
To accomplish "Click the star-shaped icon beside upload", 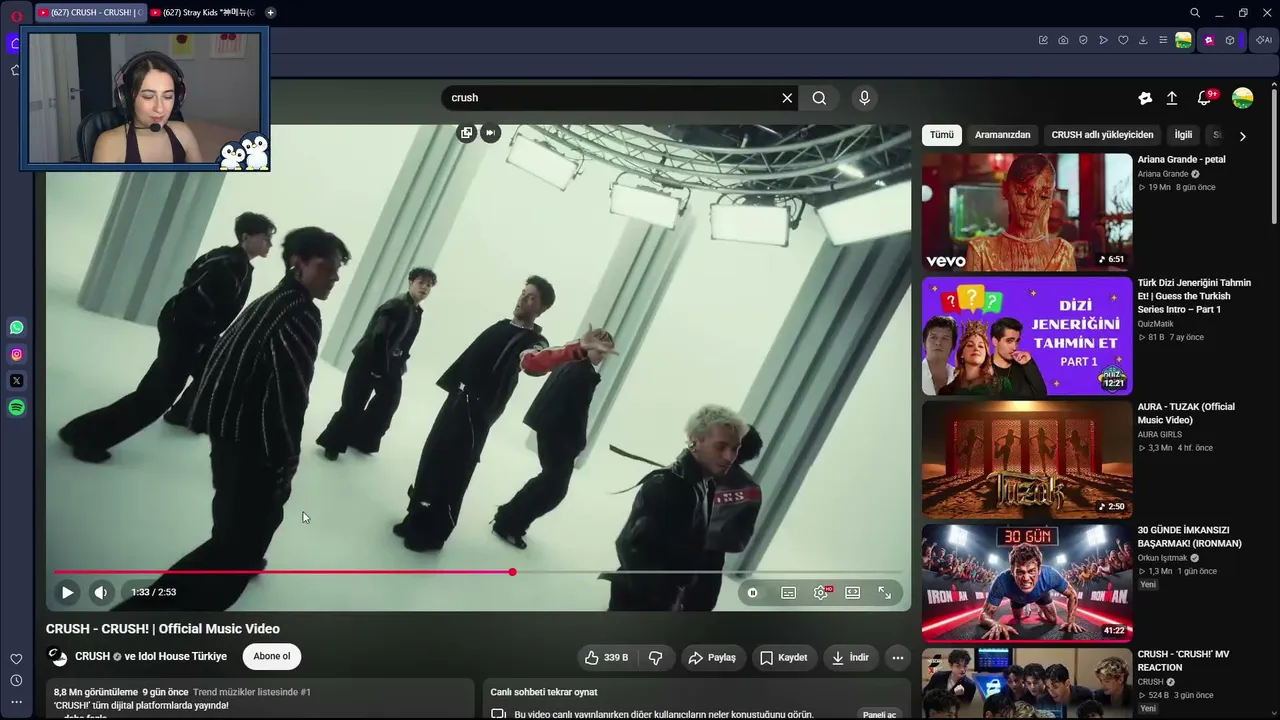I will (x=1145, y=98).
